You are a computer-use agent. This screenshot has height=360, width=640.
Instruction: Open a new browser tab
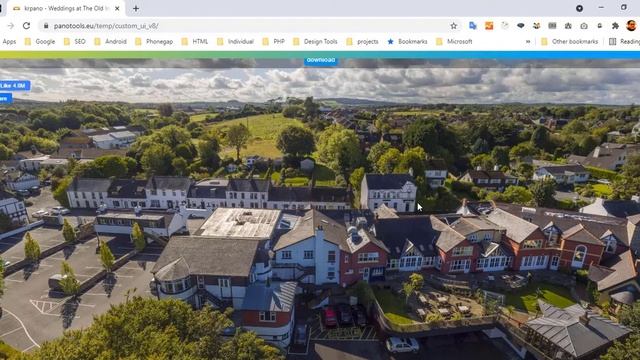tap(136, 8)
